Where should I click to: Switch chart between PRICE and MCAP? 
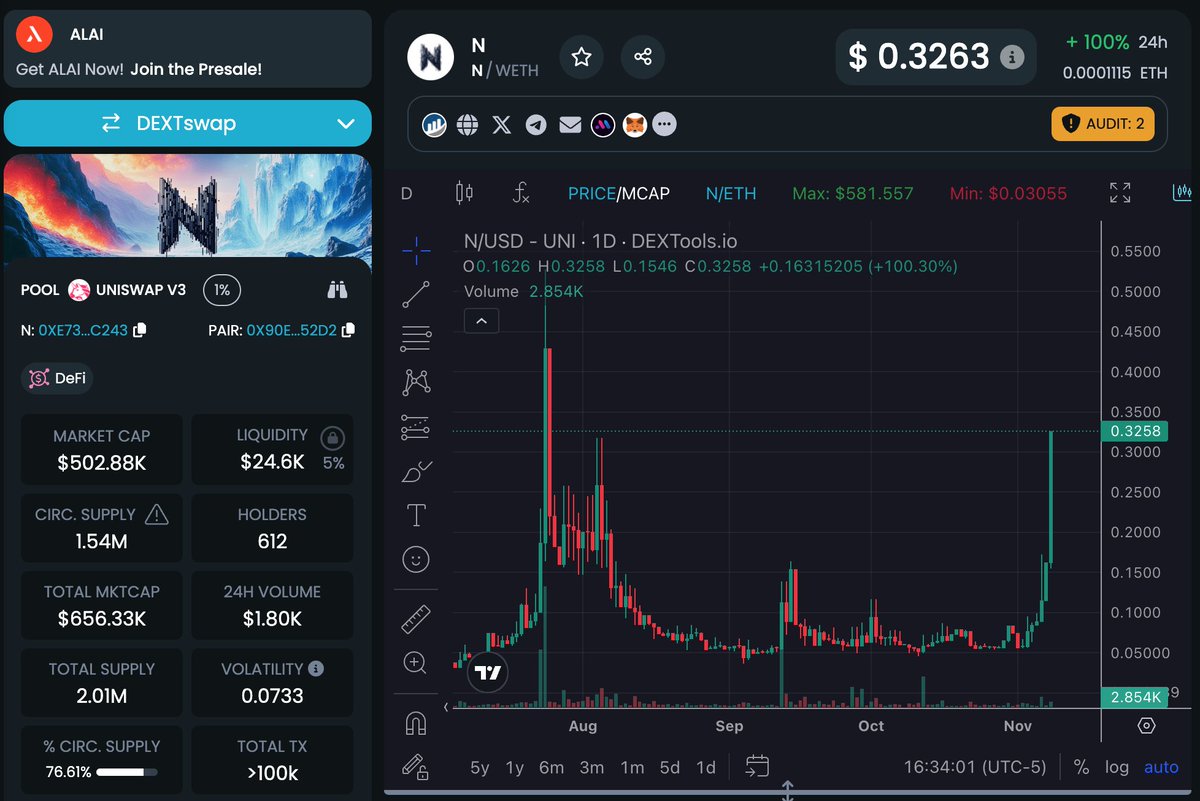pos(619,193)
